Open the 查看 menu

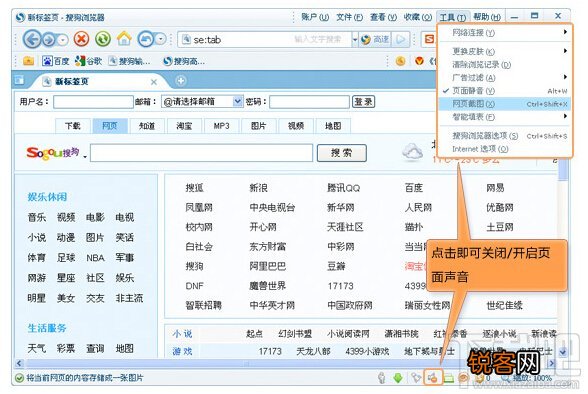point(383,17)
